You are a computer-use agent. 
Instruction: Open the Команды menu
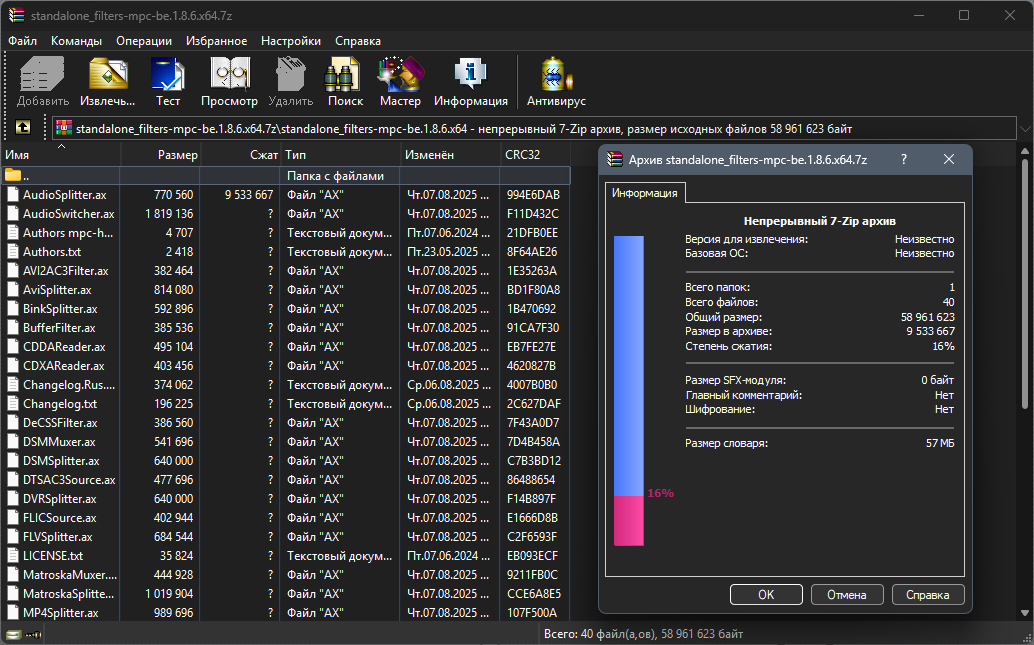(x=76, y=41)
